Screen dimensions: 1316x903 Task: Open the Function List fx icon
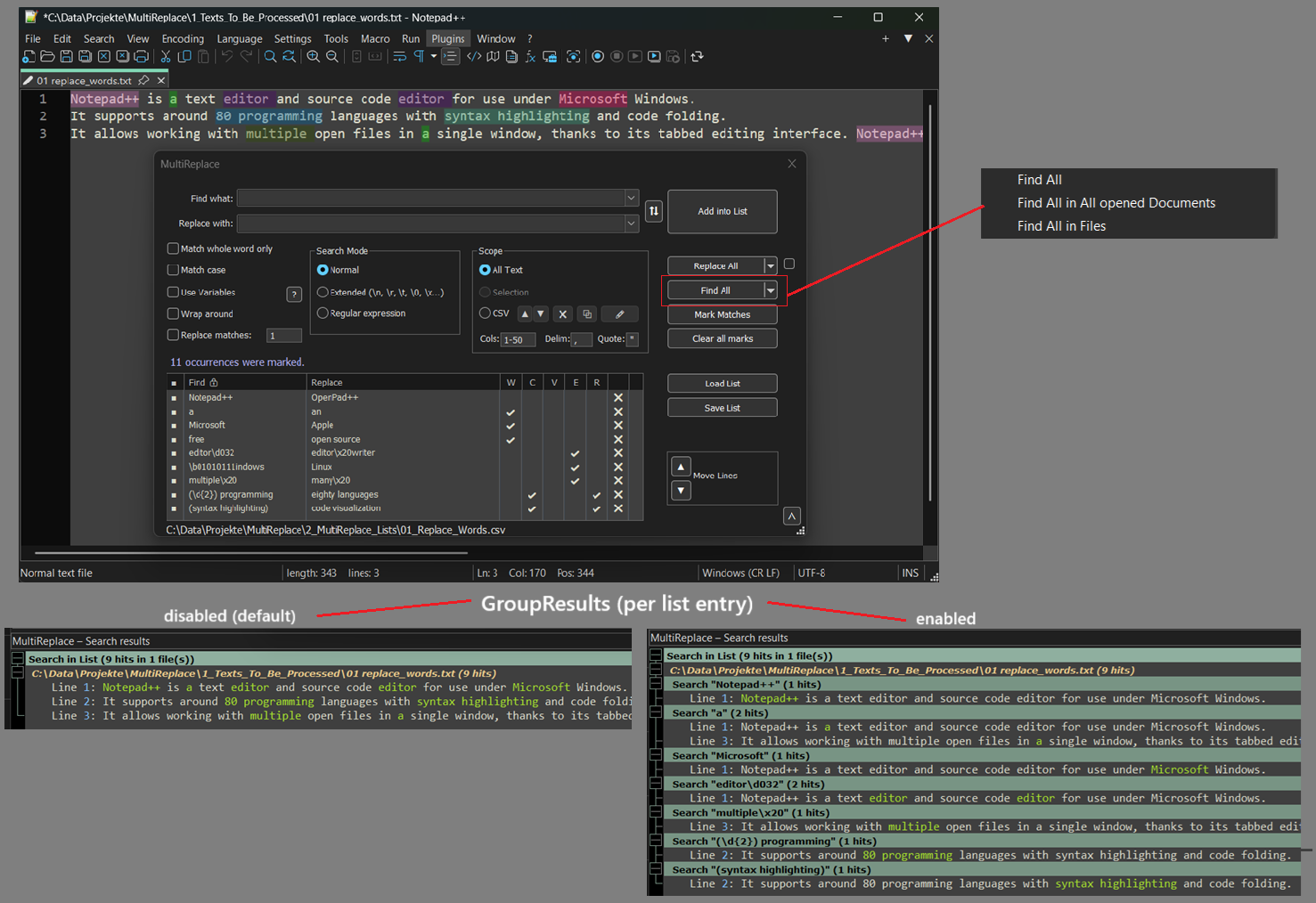[x=530, y=56]
